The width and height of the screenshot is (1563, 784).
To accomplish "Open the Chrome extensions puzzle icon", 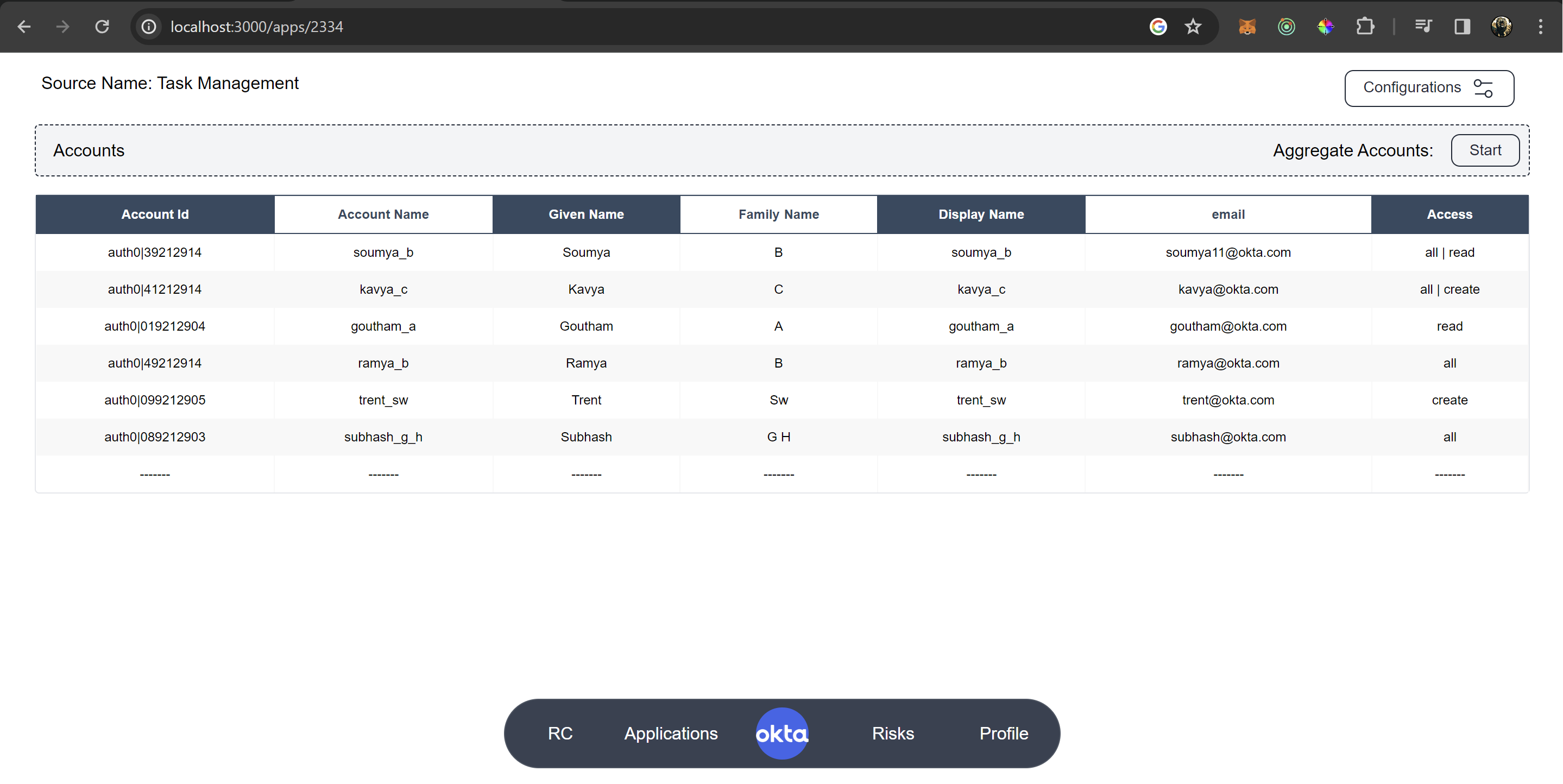I will coord(1365,26).
